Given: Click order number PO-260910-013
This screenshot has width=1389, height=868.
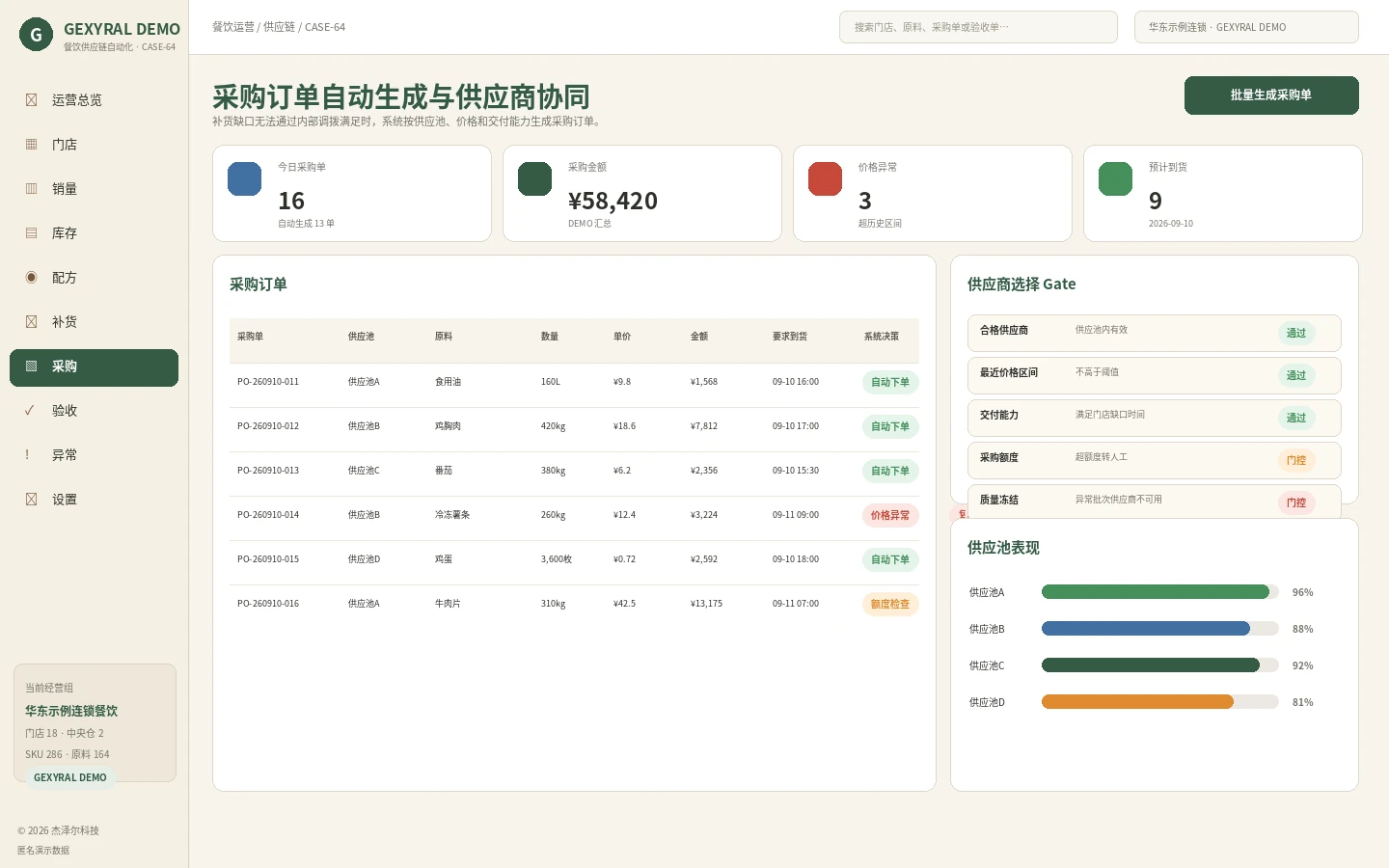Looking at the screenshot, I should tap(268, 471).
